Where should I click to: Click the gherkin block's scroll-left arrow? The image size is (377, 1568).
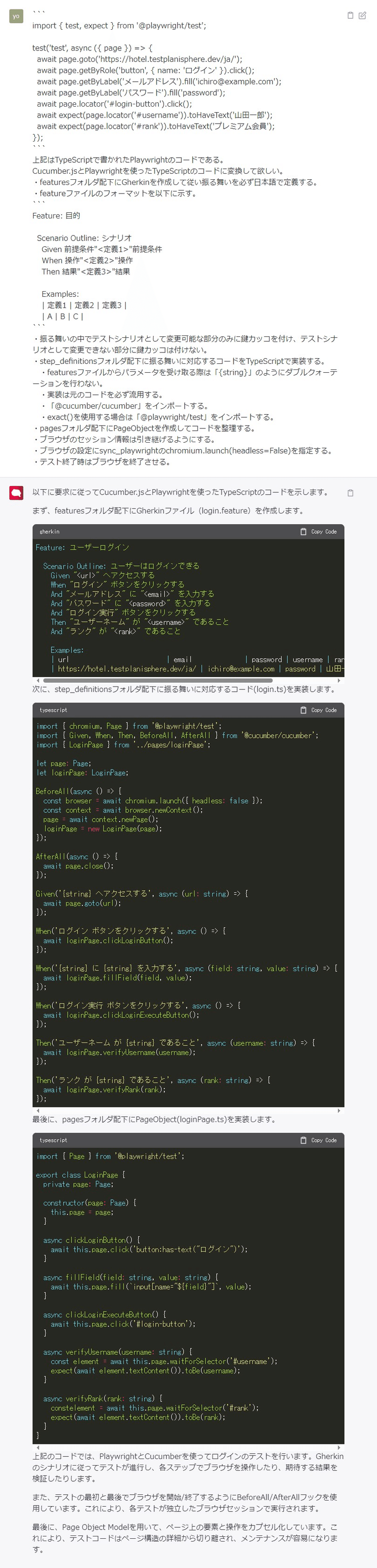coord(38,680)
